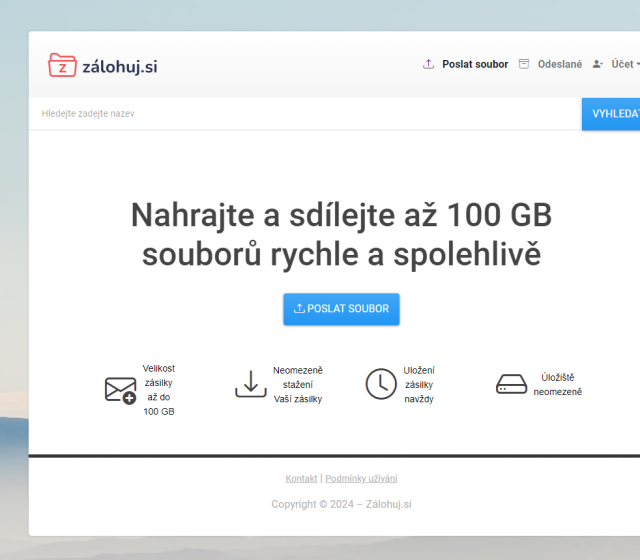The height and width of the screenshot is (560, 640).
Task: Click the archive box icon beside Odeslané
Action: click(523, 64)
